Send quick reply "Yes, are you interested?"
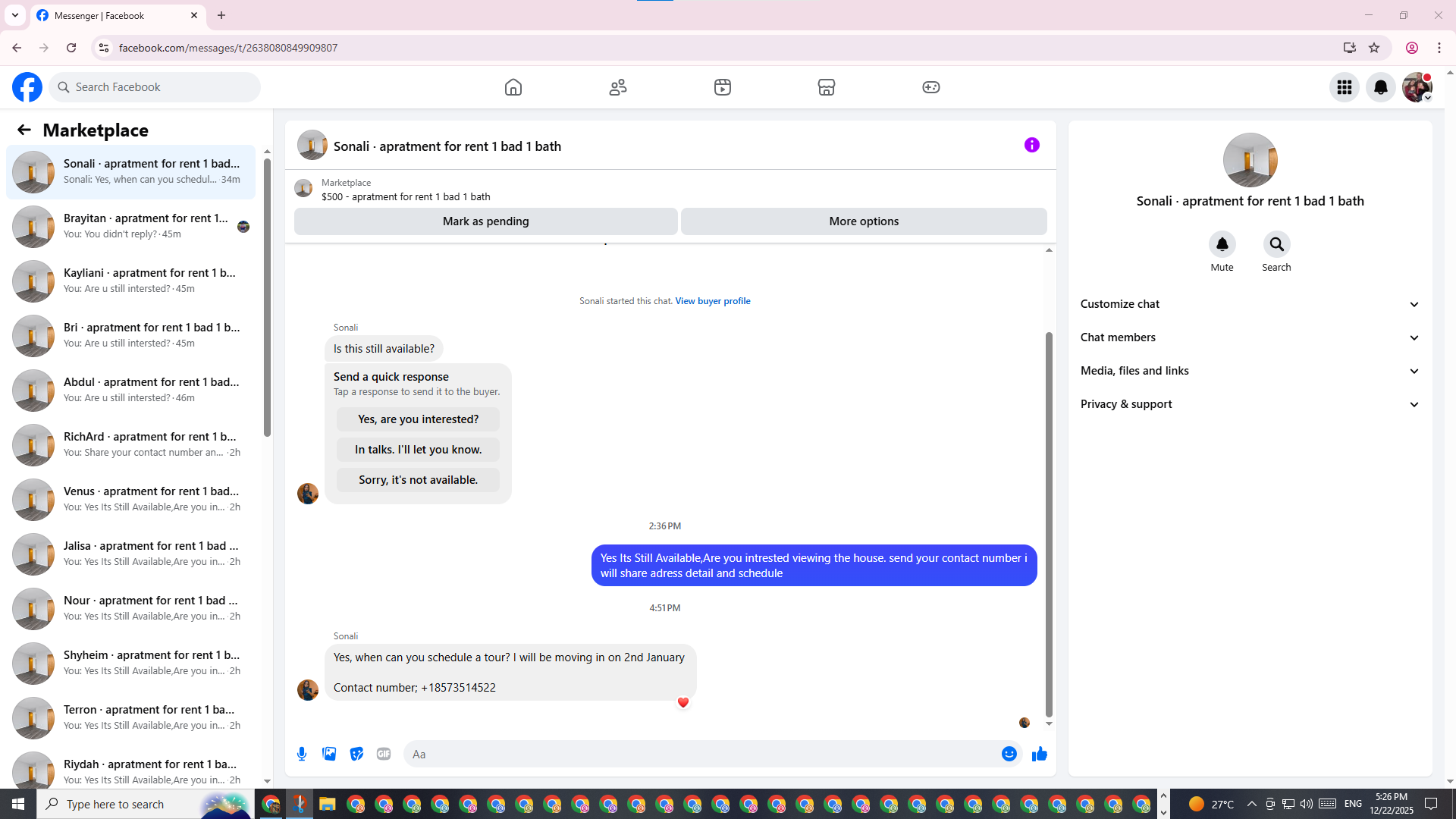The height and width of the screenshot is (819, 1456). (x=418, y=419)
